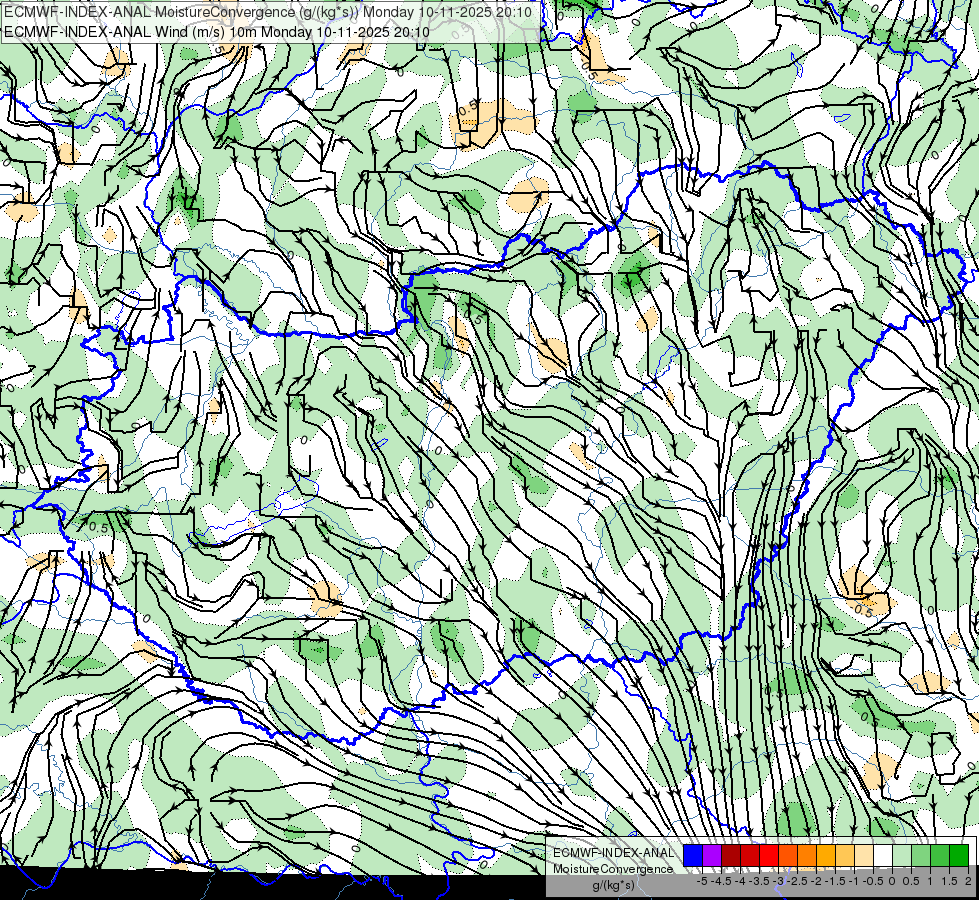Select the swatch between -4 and -3.5 ticks
This screenshot has height=900, width=979.
(750, 856)
